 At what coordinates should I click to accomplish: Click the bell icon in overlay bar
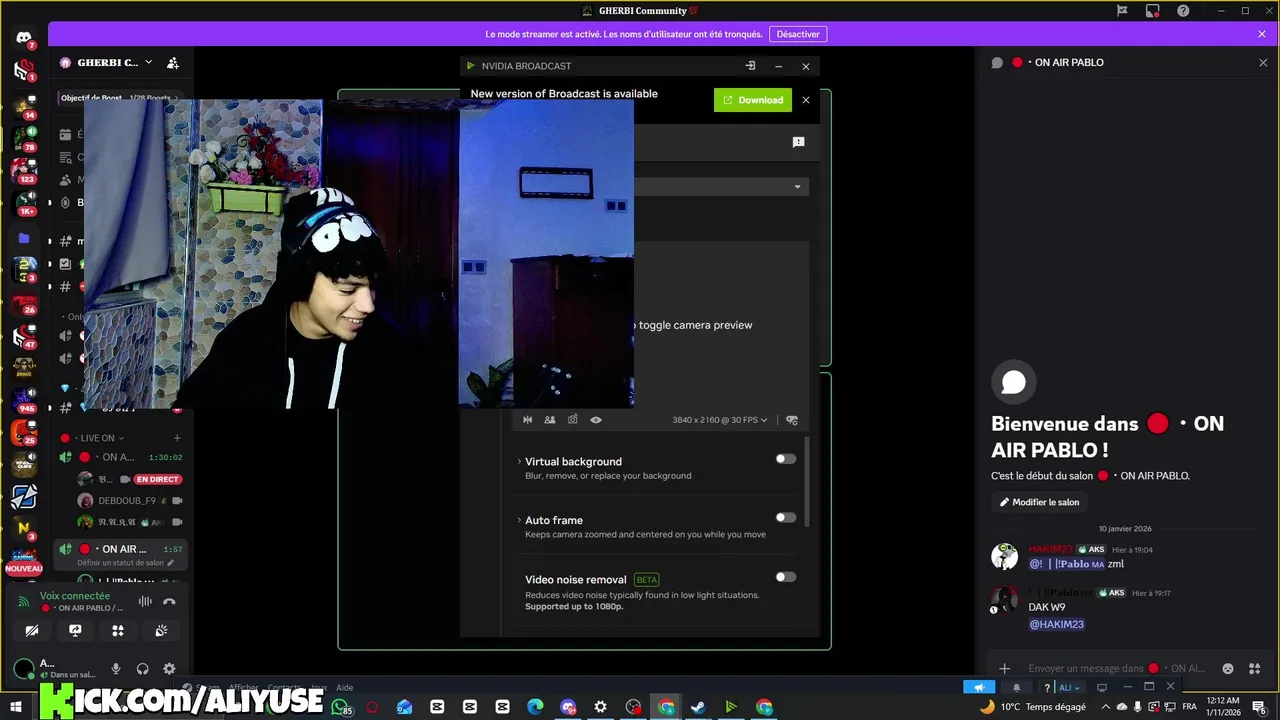[1017, 687]
